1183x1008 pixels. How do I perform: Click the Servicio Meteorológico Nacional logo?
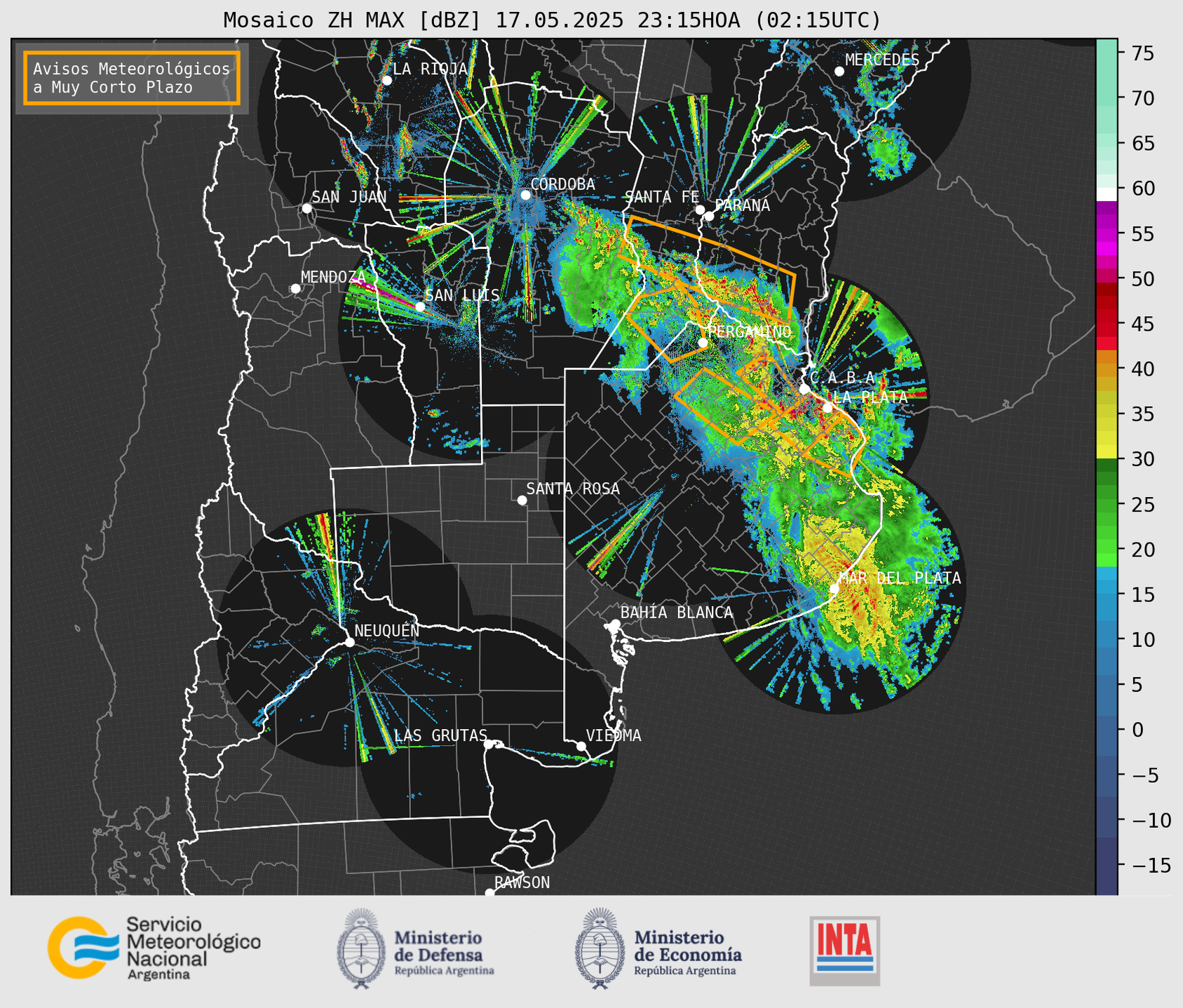point(154,948)
